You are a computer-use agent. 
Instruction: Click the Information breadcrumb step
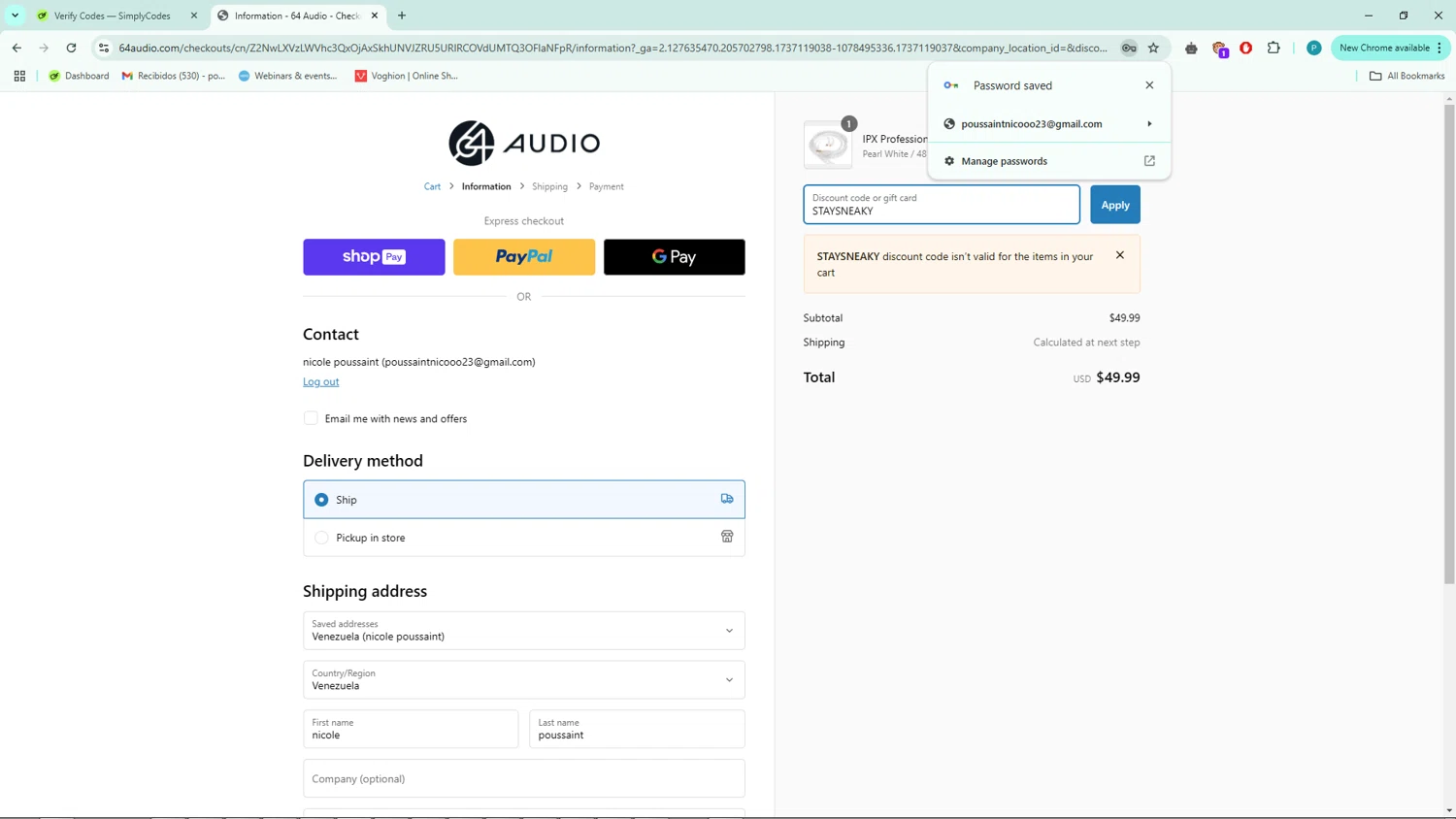[x=486, y=186]
